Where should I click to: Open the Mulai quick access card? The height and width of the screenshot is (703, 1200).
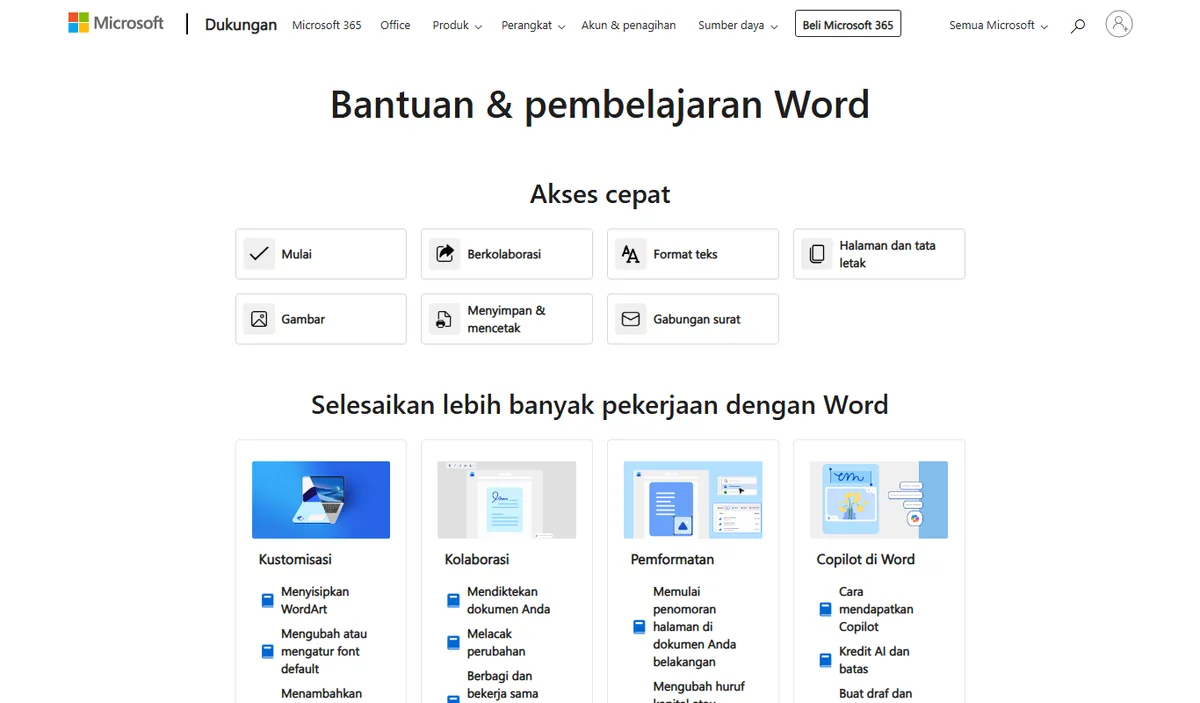tap(321, 254)
